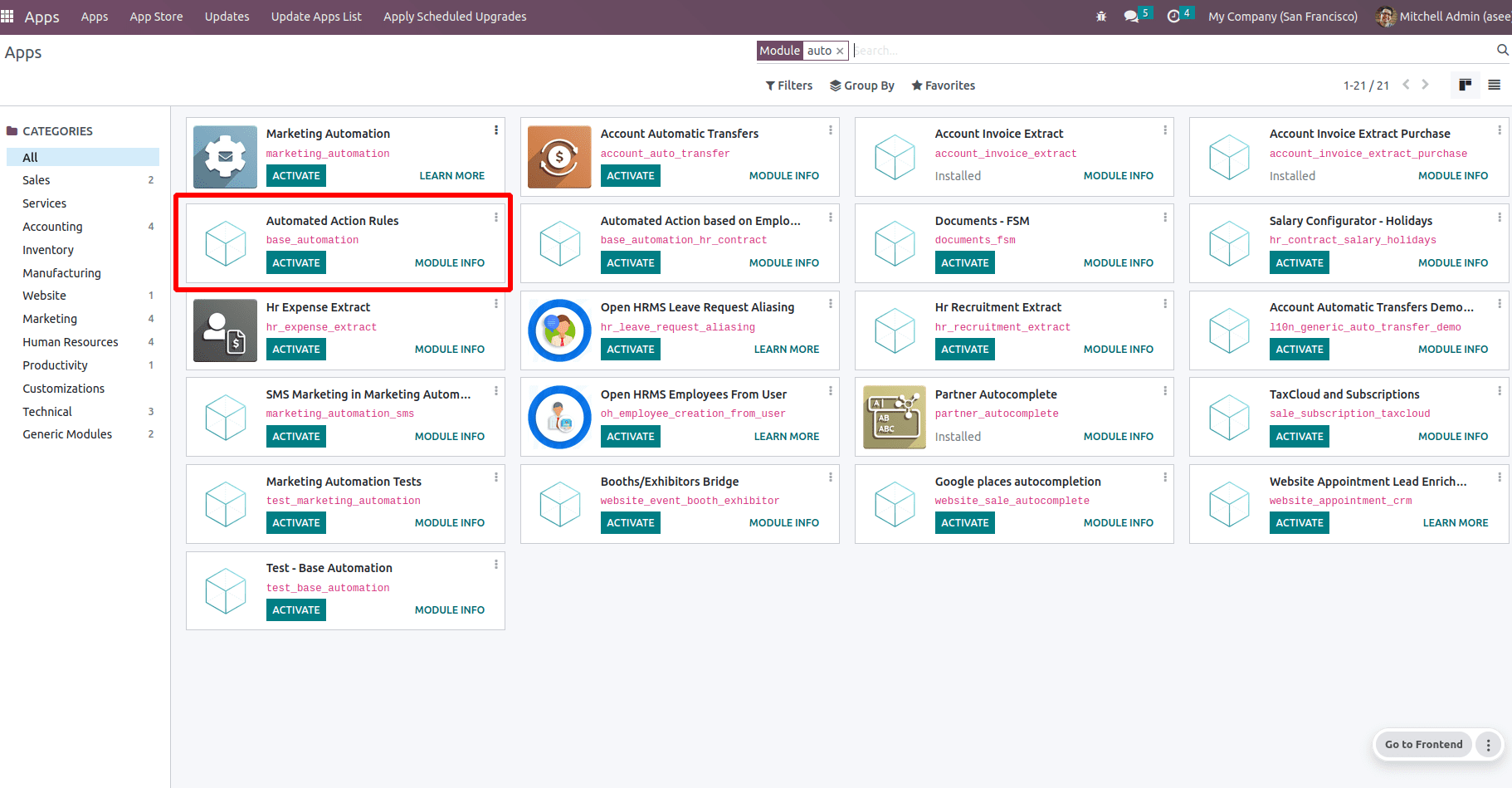Go to previous page arrow

(x=1406, y=85)
